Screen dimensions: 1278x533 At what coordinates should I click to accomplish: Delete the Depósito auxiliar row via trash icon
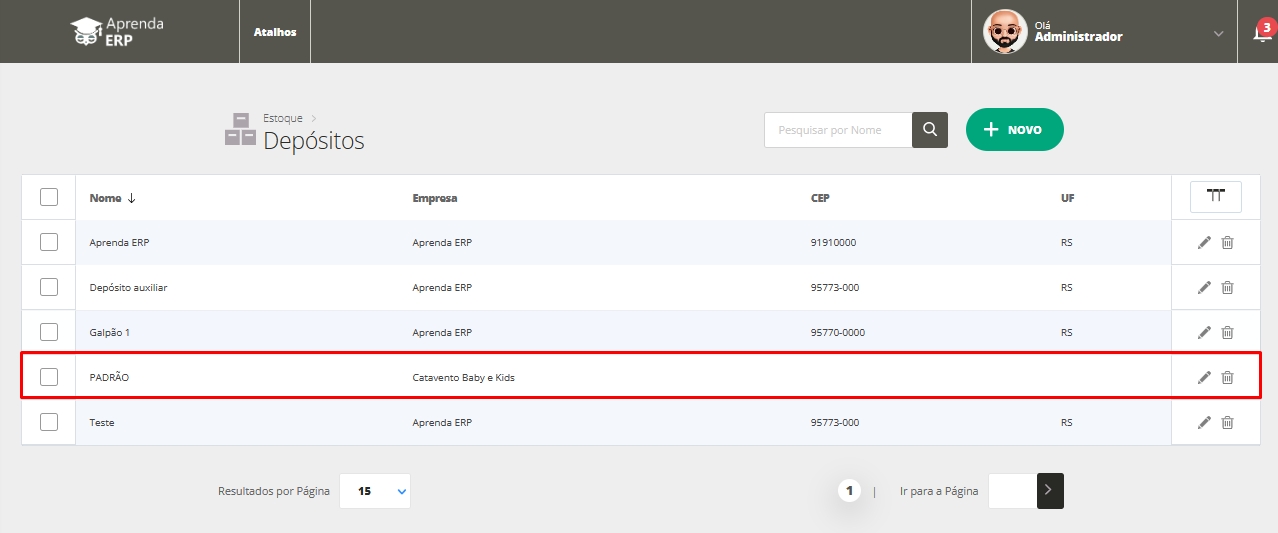coord(1227,287)
